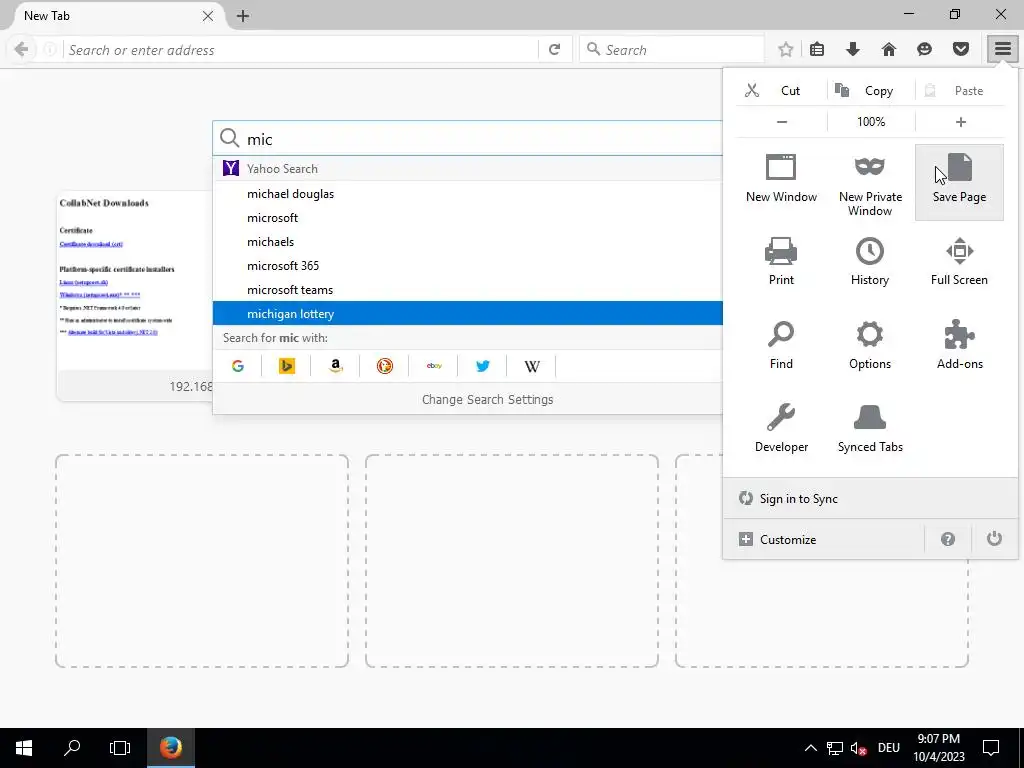
Task: Open Synced Tabs
Action: 870,428
